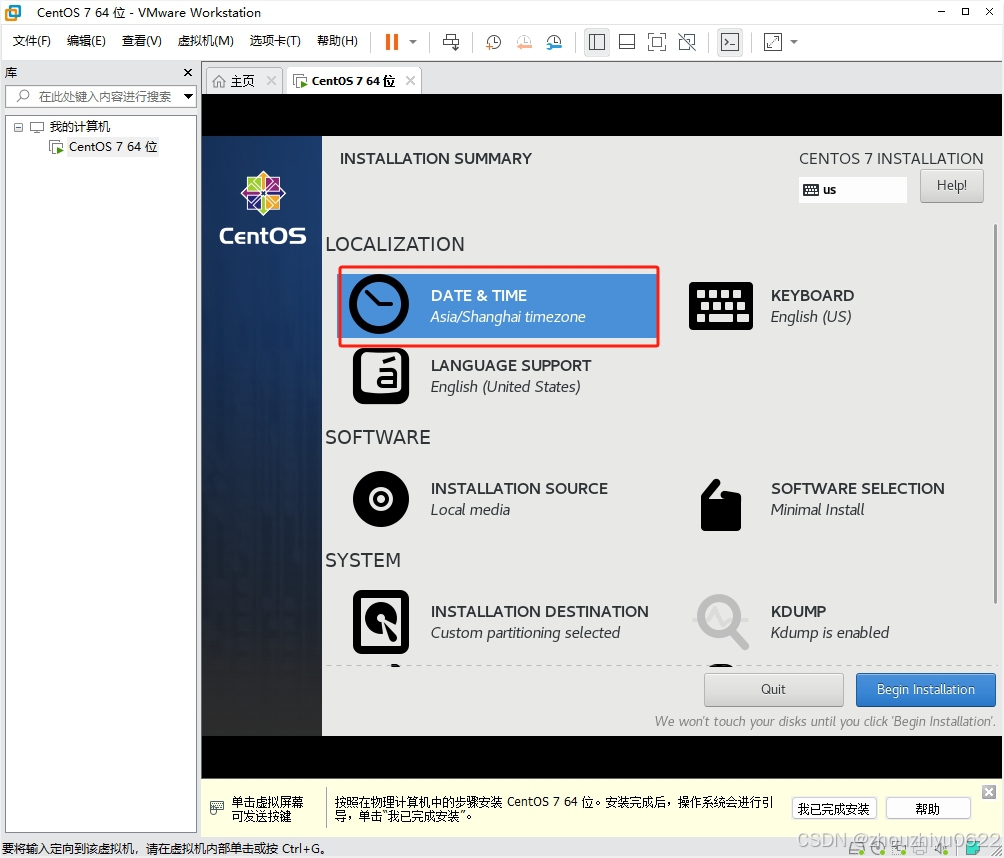Open the power options dropdown arrow
1004x858 pixels.
413,42
